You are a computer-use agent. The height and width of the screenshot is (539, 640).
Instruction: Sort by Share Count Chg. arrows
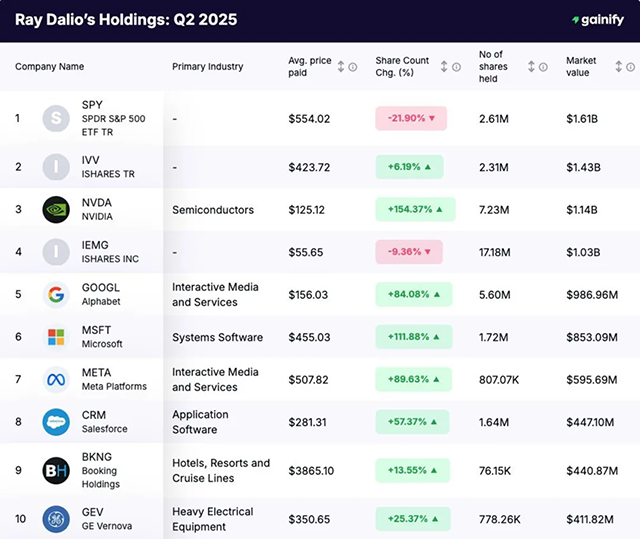click(x=441, y=67)
